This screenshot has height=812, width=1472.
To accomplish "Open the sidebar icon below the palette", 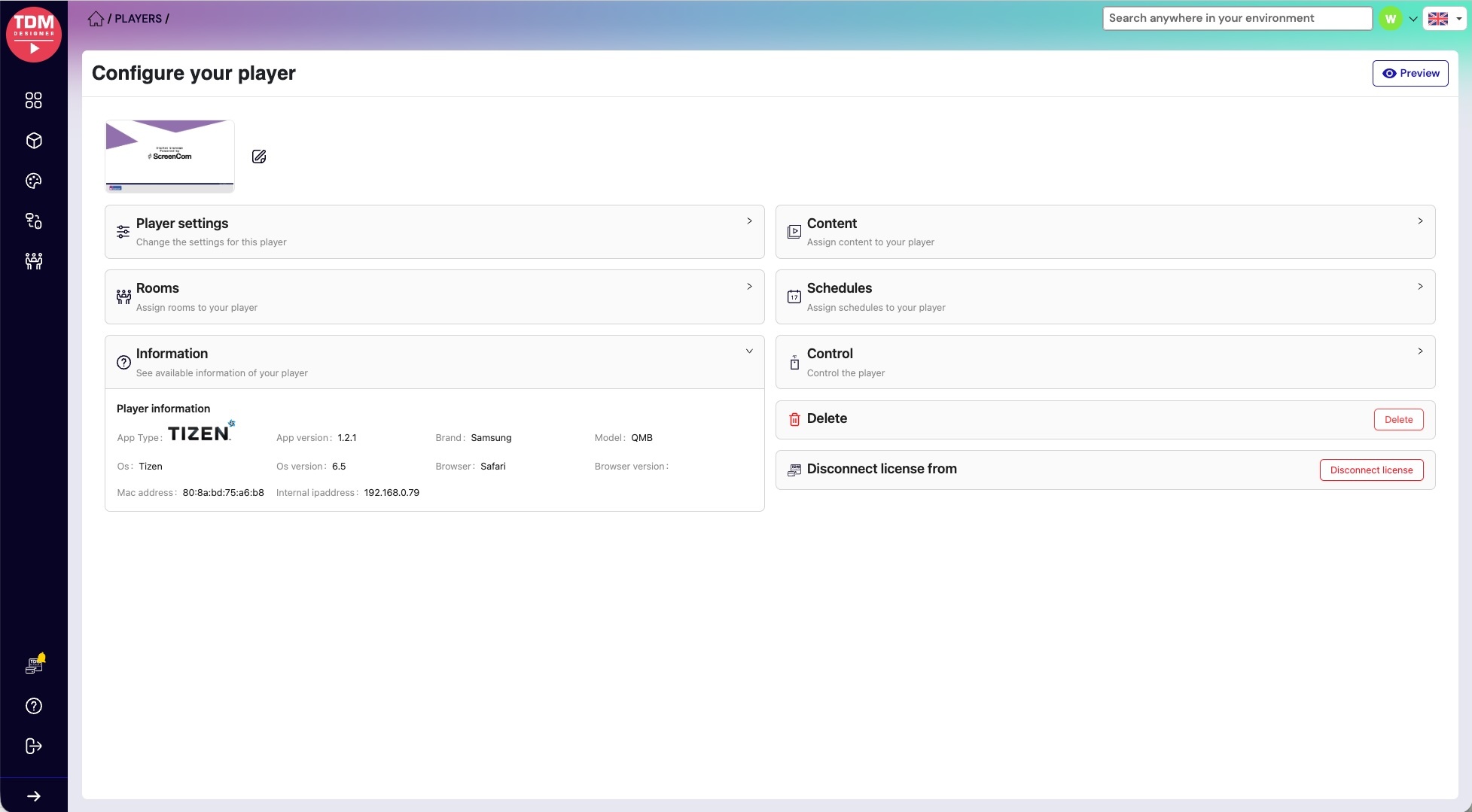I will pos(34,220).
